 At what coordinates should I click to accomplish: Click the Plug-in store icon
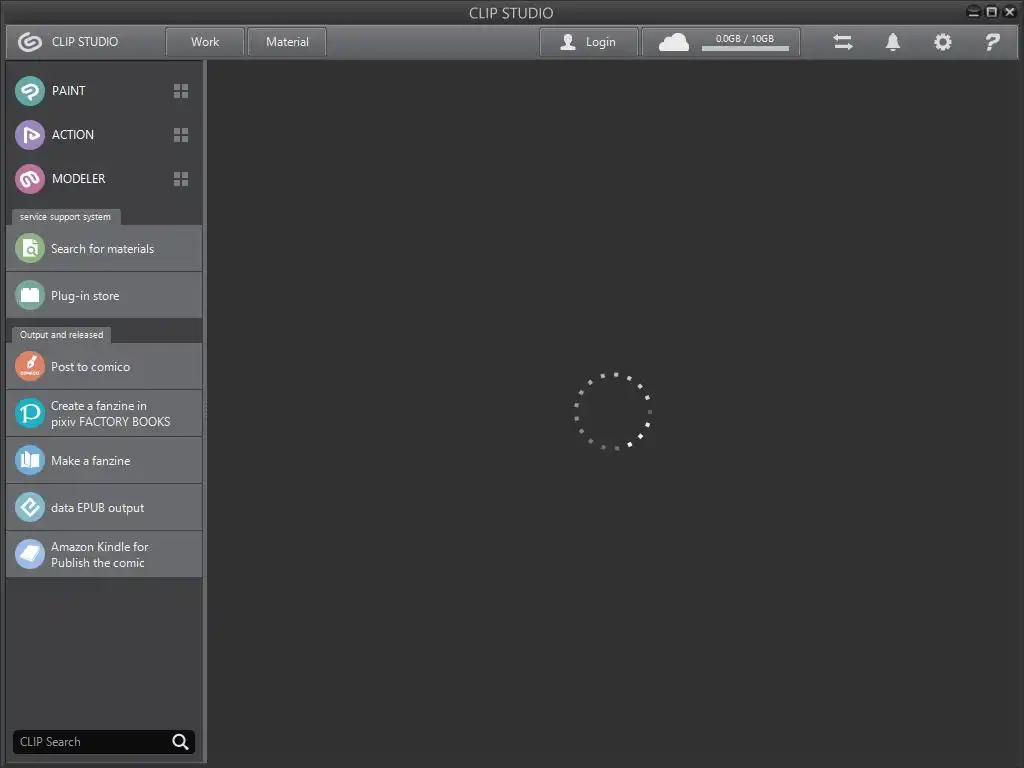pyautogui.click(x=30, y=296)
